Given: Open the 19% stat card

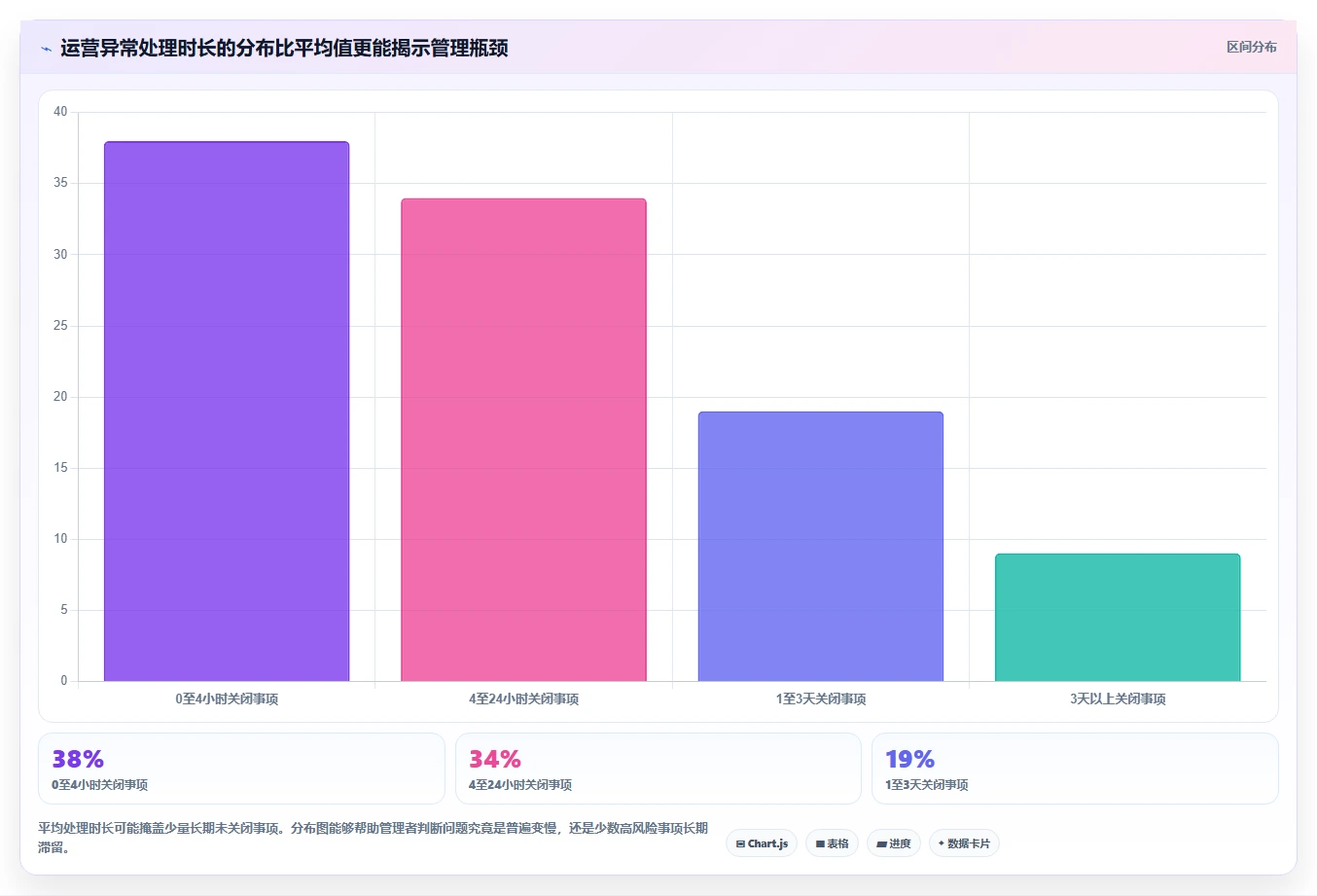Looking at the screenshot, I should [x=1075, y=769].
